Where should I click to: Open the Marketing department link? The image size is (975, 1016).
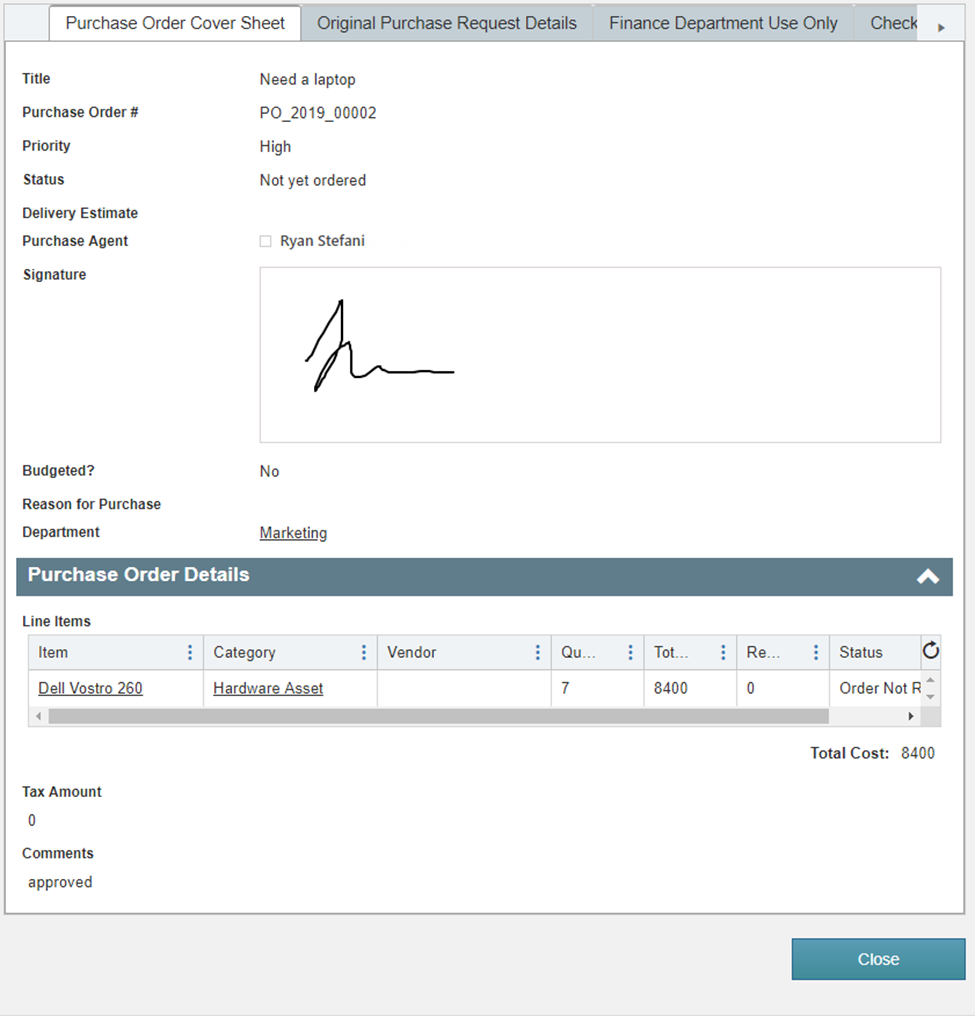click(x=293, y=533)
